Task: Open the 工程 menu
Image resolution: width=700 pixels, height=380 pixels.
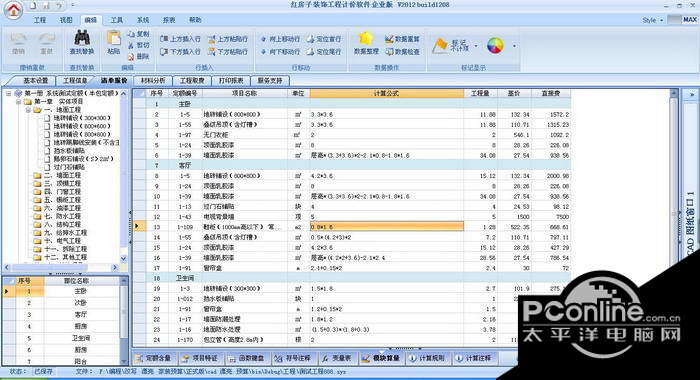Action: (x=40, y=20)
